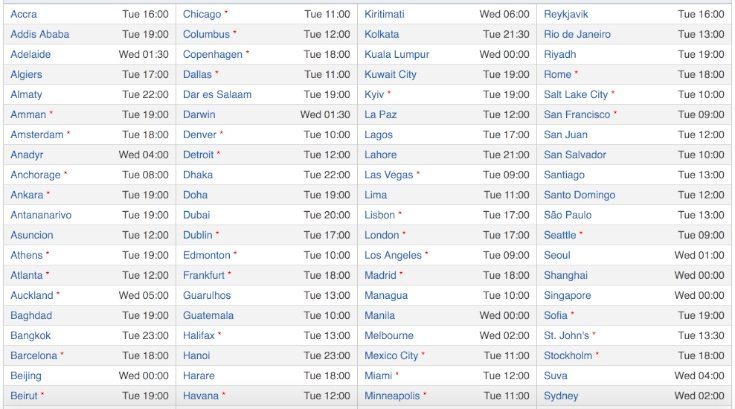Open Rio de Janeiro link

point(577,34)
